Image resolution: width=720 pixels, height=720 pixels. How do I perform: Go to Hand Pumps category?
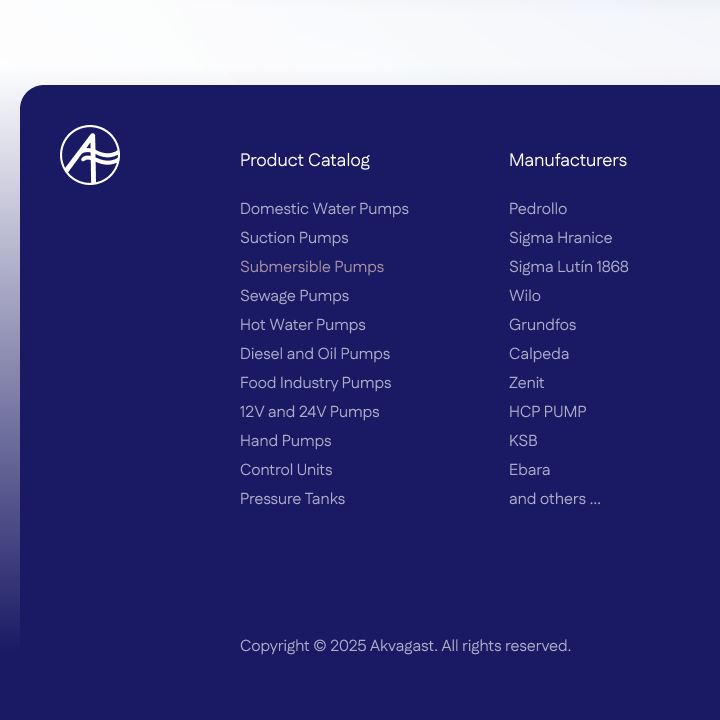(285, 441)
